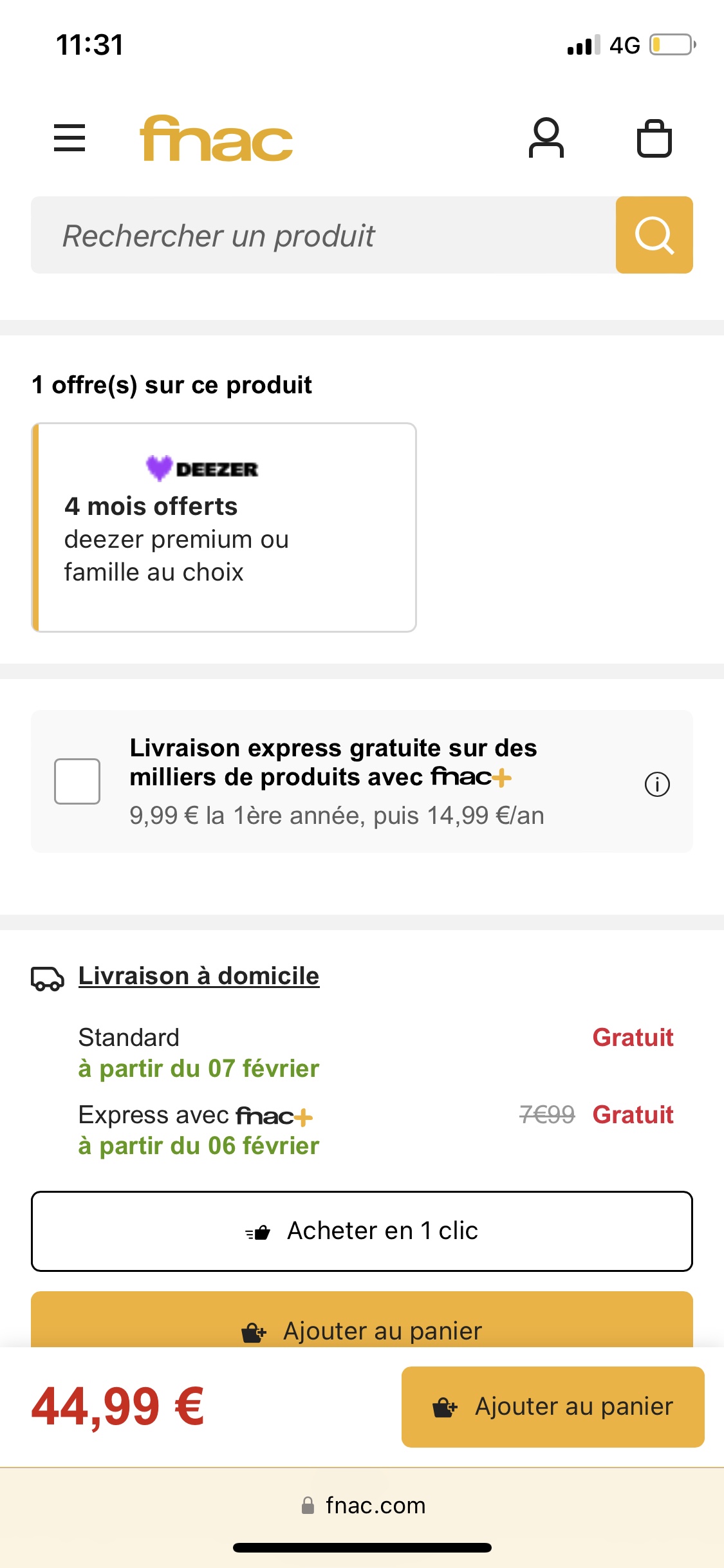This screenshot has height=1568, width=724.
Task: Tap the 44,99 € price
Action: 118,1406
